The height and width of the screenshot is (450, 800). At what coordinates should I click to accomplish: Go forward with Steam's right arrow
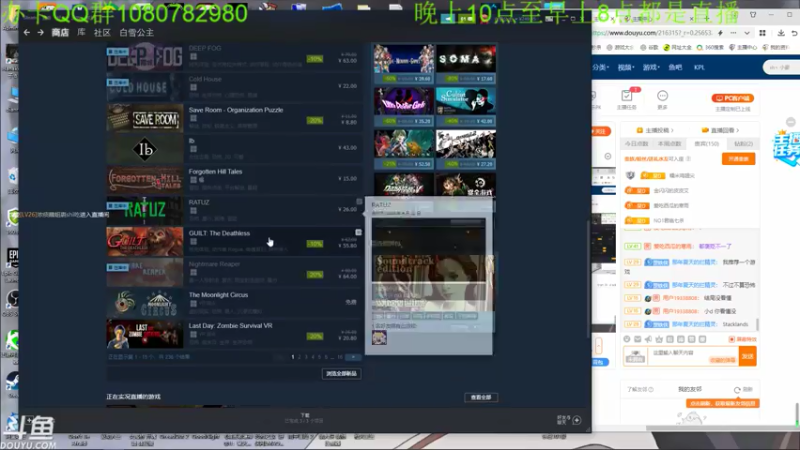coord(40,33)
